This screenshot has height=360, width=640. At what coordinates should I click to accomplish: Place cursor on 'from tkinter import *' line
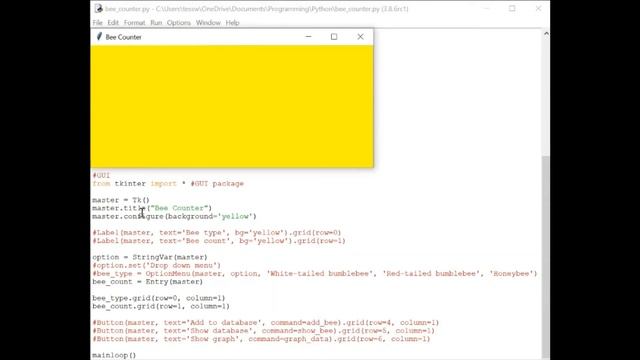pyautogui.click(x=168, y=184)
